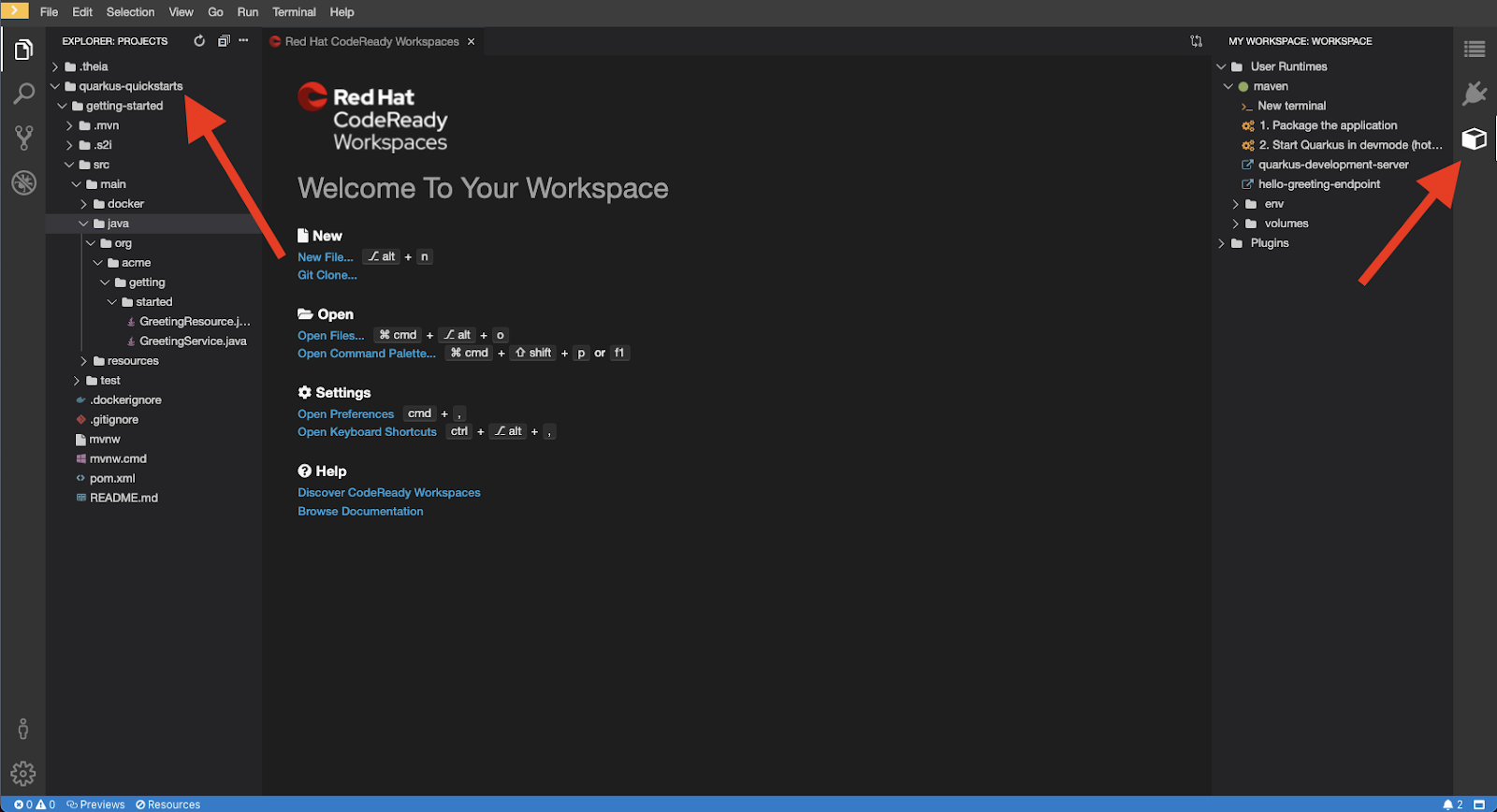Click Open Keyboard Shortcuts link
The height and width of the screenshot is (812, 1497).
(368, 432)
